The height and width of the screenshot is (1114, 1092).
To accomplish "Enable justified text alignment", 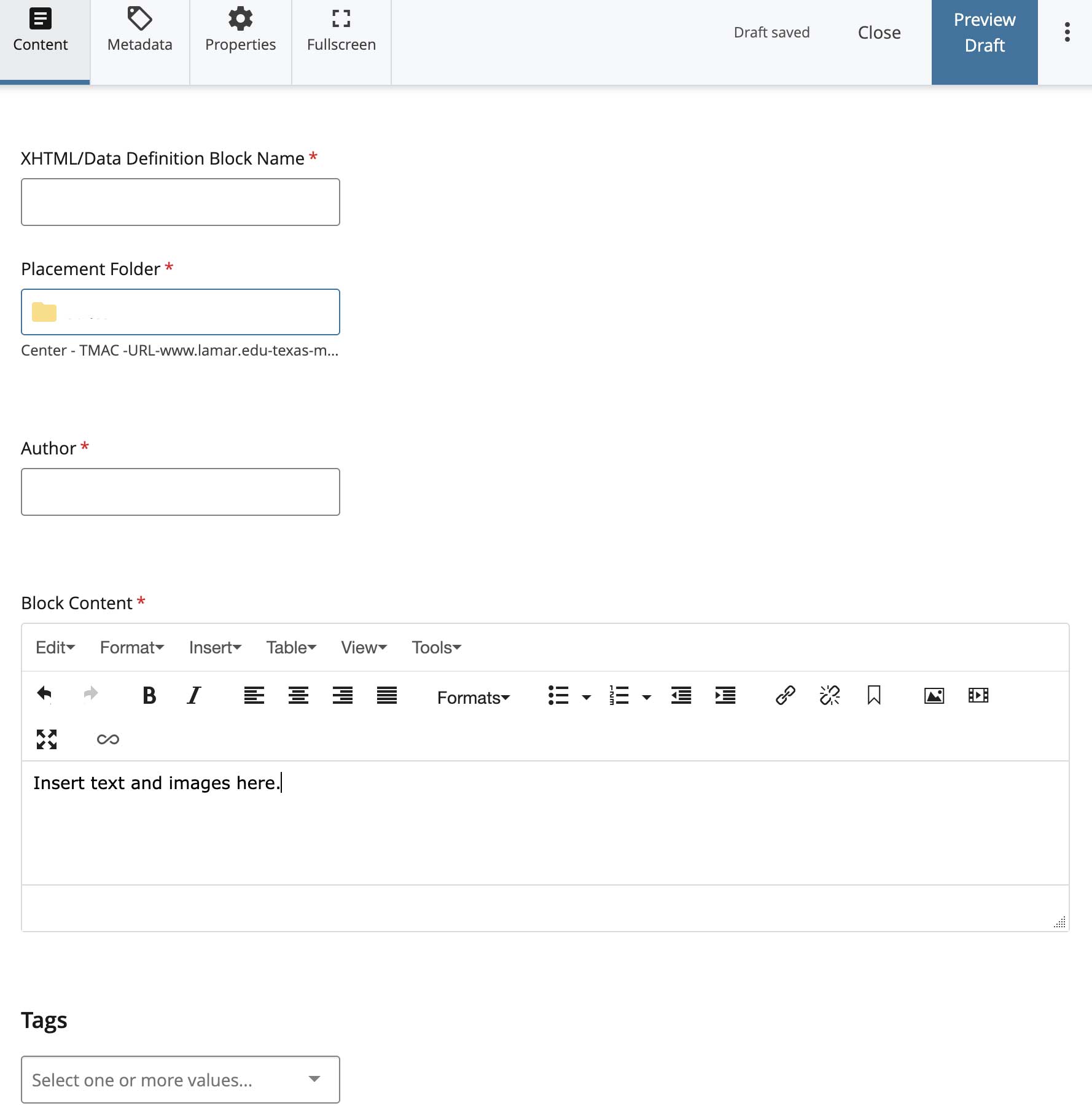I will (x=387, y=696).
